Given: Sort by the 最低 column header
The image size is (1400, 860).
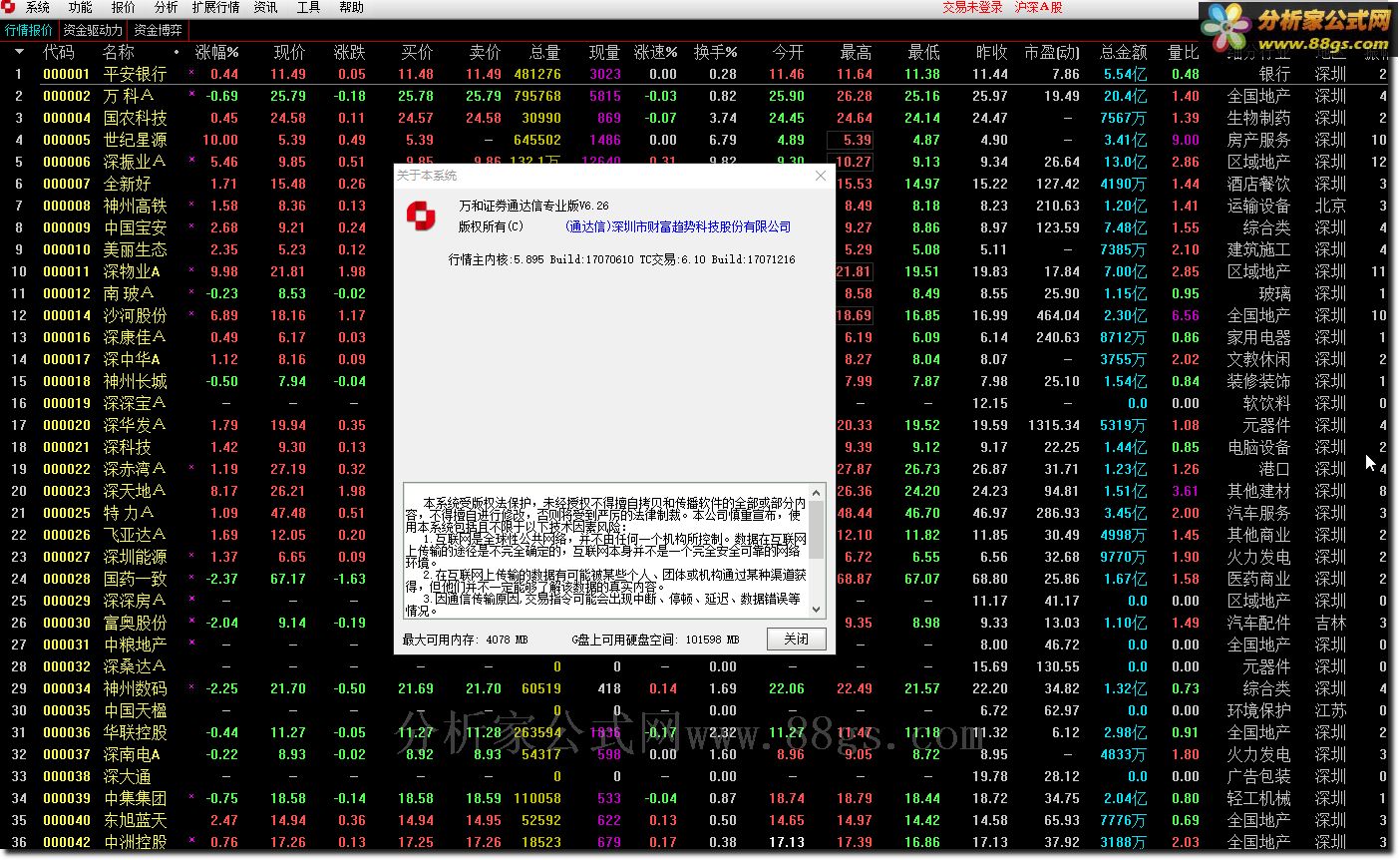Looking at the screenshot, I should pyautogui.click(x=923, y=52).
